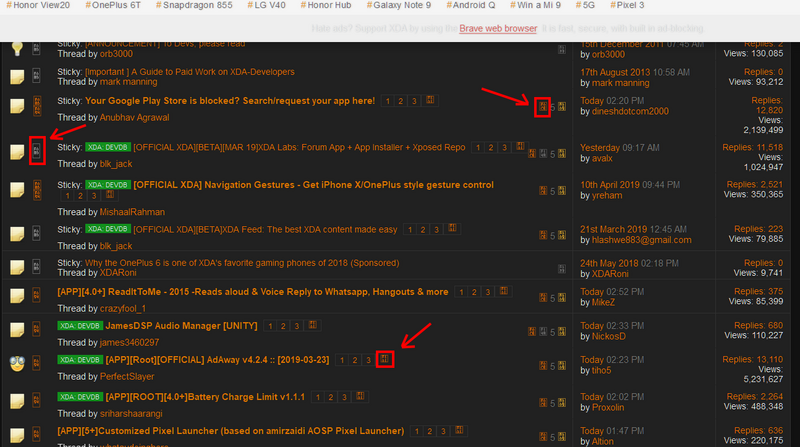
Task: Open the Guide to Paid Work thread
Action: tap(190, 72)
